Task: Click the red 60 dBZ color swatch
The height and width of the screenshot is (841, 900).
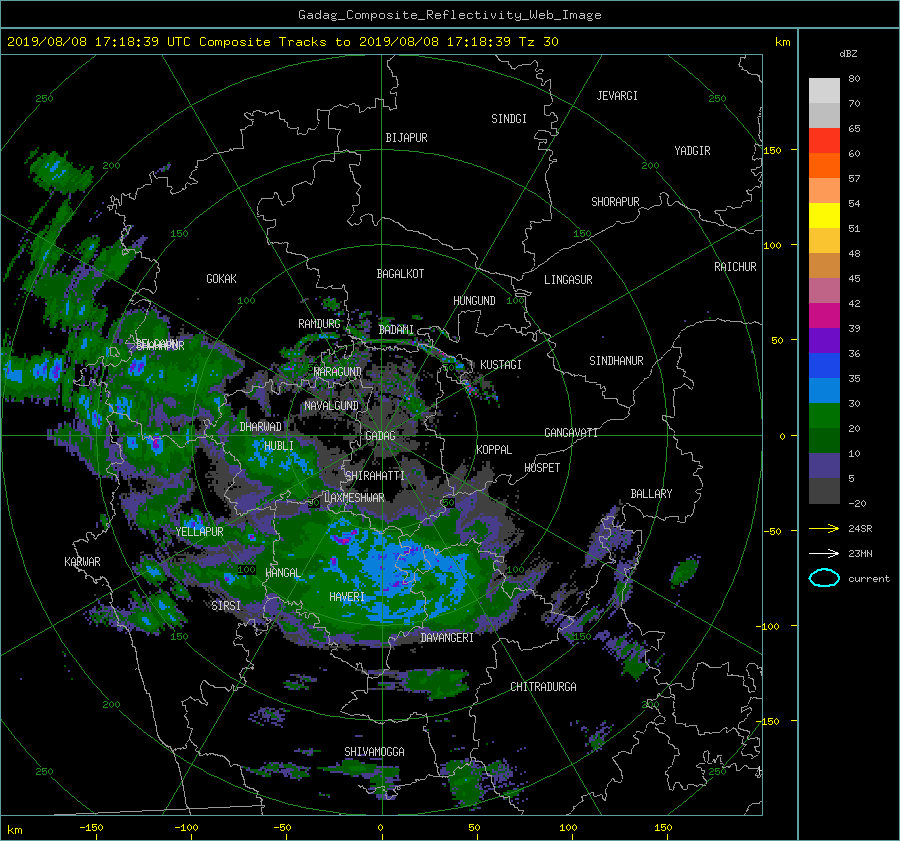Action: click(x=824, y=141)
